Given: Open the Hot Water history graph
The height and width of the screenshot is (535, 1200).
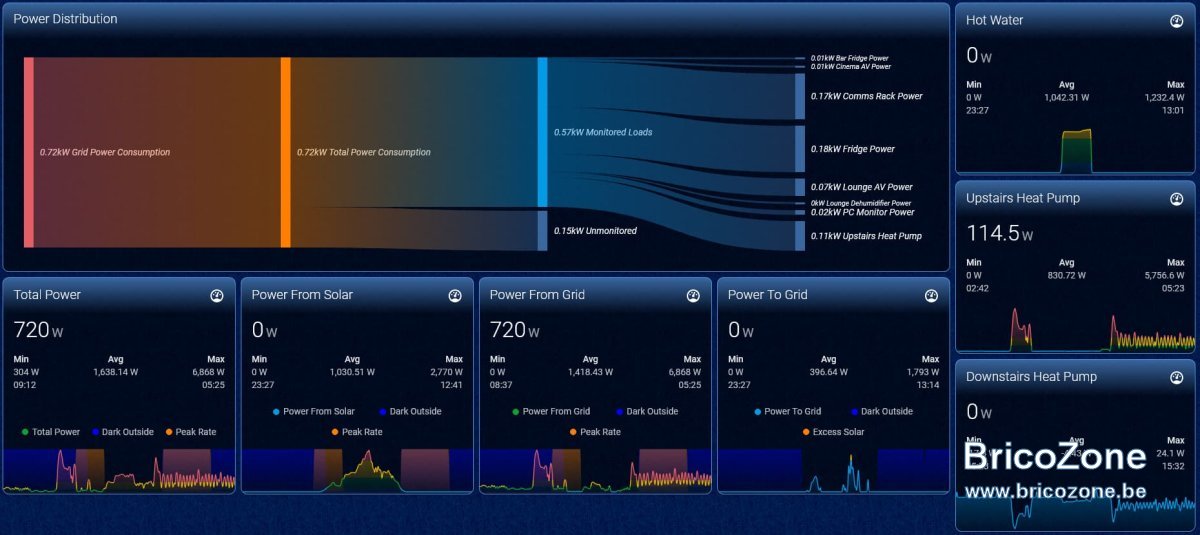Looking at the screenshot, I should (x=1075, y=151).
